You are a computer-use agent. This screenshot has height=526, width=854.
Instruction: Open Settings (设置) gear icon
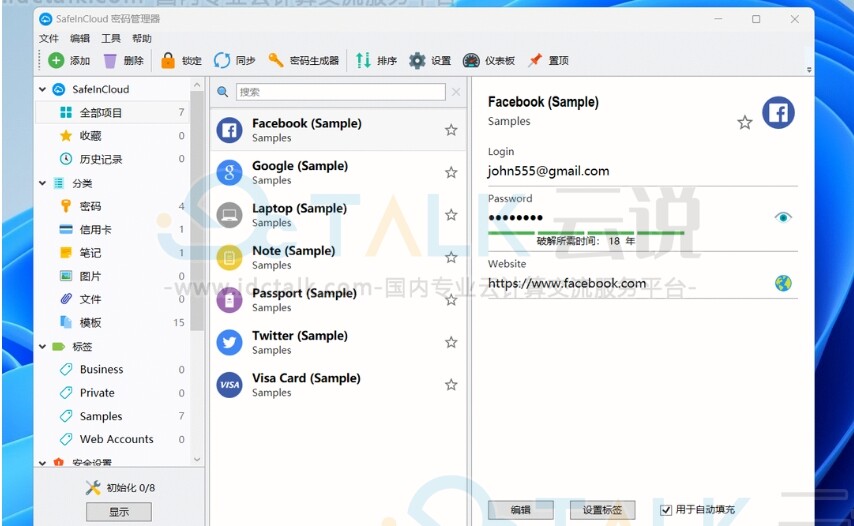[x=417, y=60]
